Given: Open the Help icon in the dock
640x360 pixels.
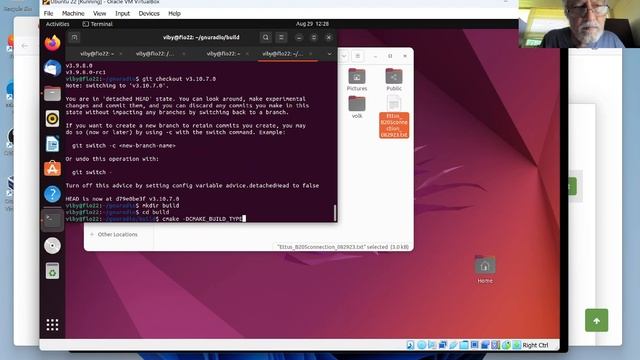Looking at the screenshot, I should tap(52, 194).
